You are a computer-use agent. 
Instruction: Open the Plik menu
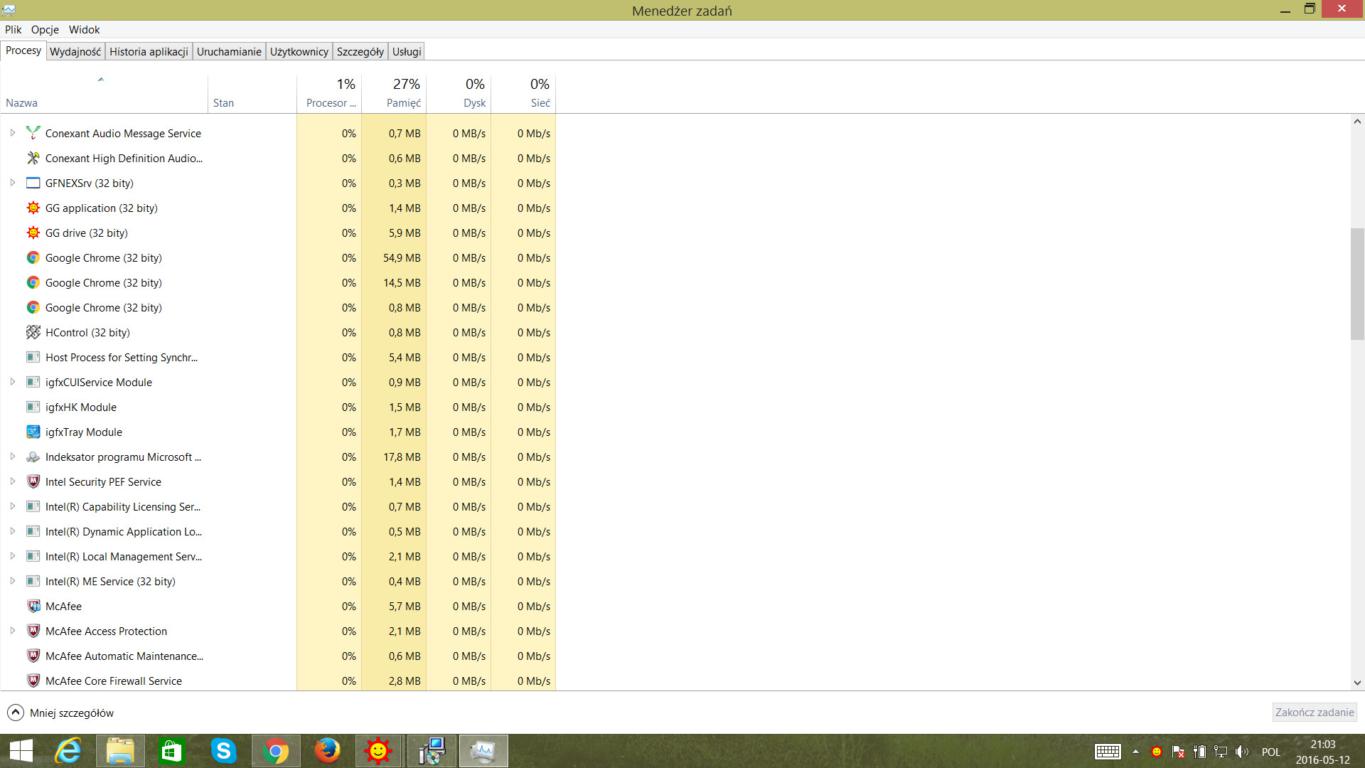(x=13, y=30)
